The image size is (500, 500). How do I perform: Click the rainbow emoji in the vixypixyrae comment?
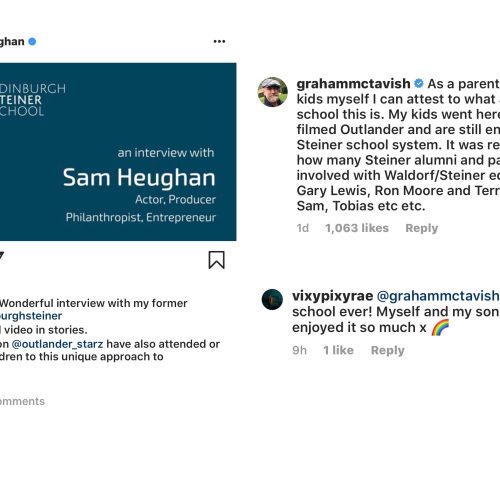tap(440, 327)
